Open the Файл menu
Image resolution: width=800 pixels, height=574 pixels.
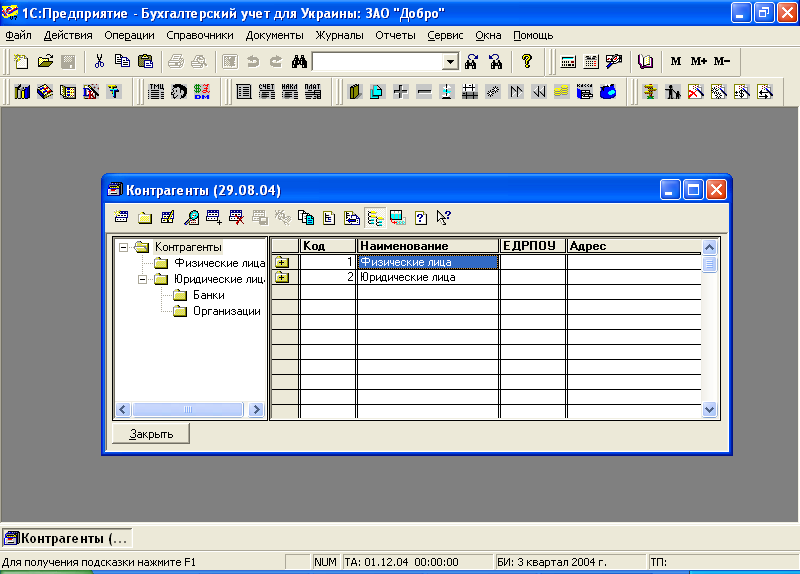(18, 35)
